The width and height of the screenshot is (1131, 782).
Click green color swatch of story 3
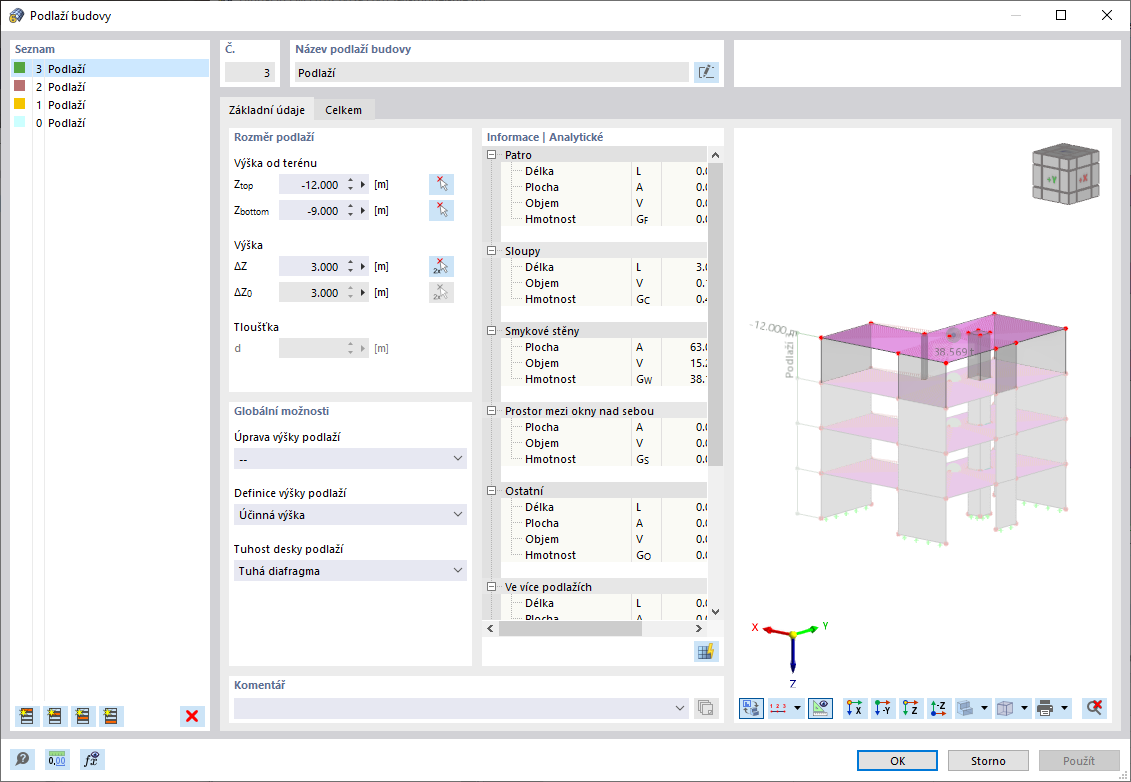click(x=19, y=68)
